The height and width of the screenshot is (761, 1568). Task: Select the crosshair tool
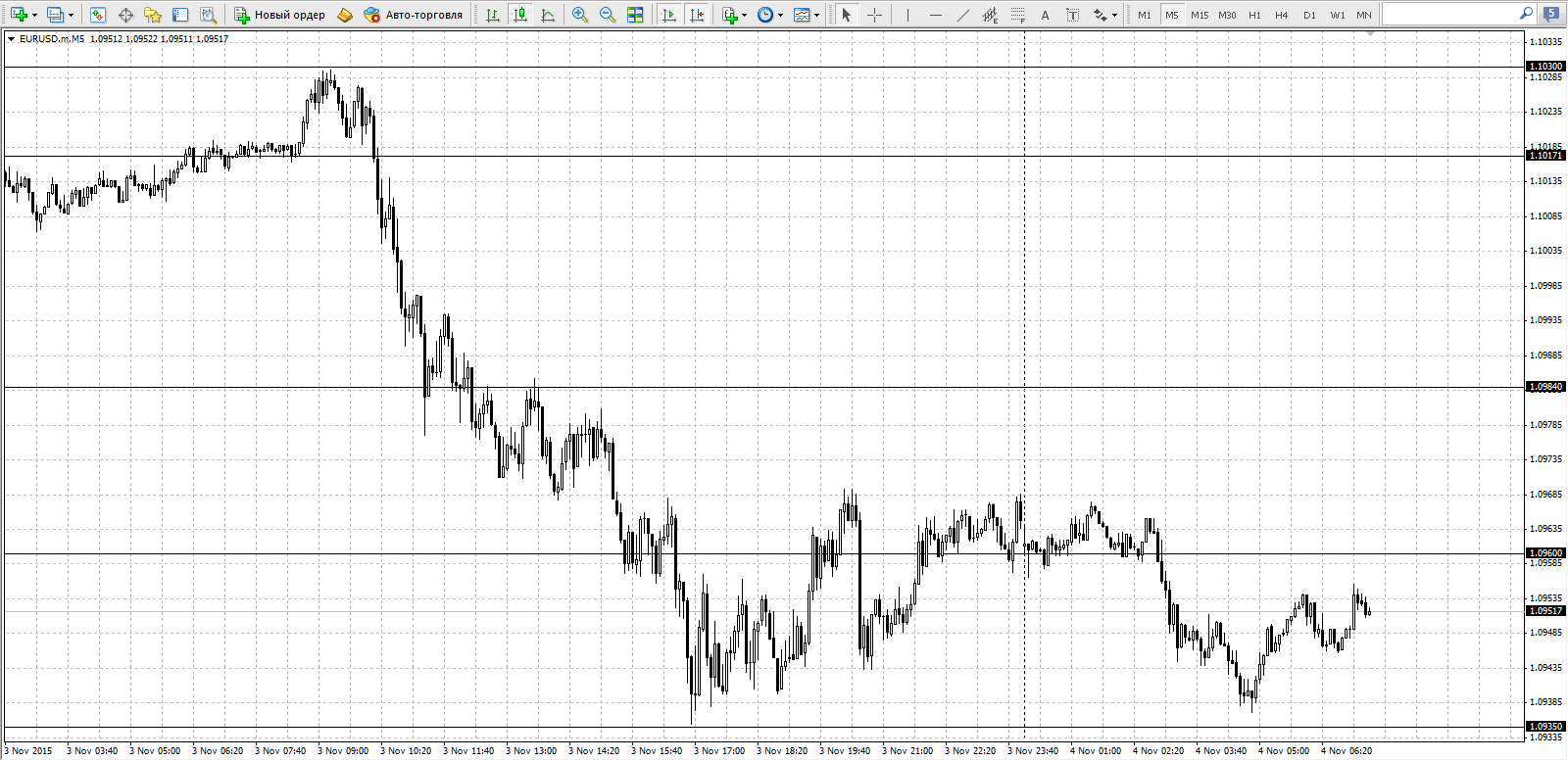click(x=874, y=15)
